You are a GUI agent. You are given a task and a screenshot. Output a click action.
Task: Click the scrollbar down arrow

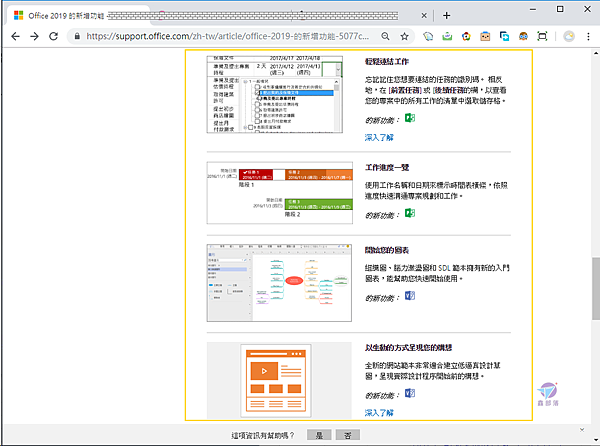pos(596,440)
